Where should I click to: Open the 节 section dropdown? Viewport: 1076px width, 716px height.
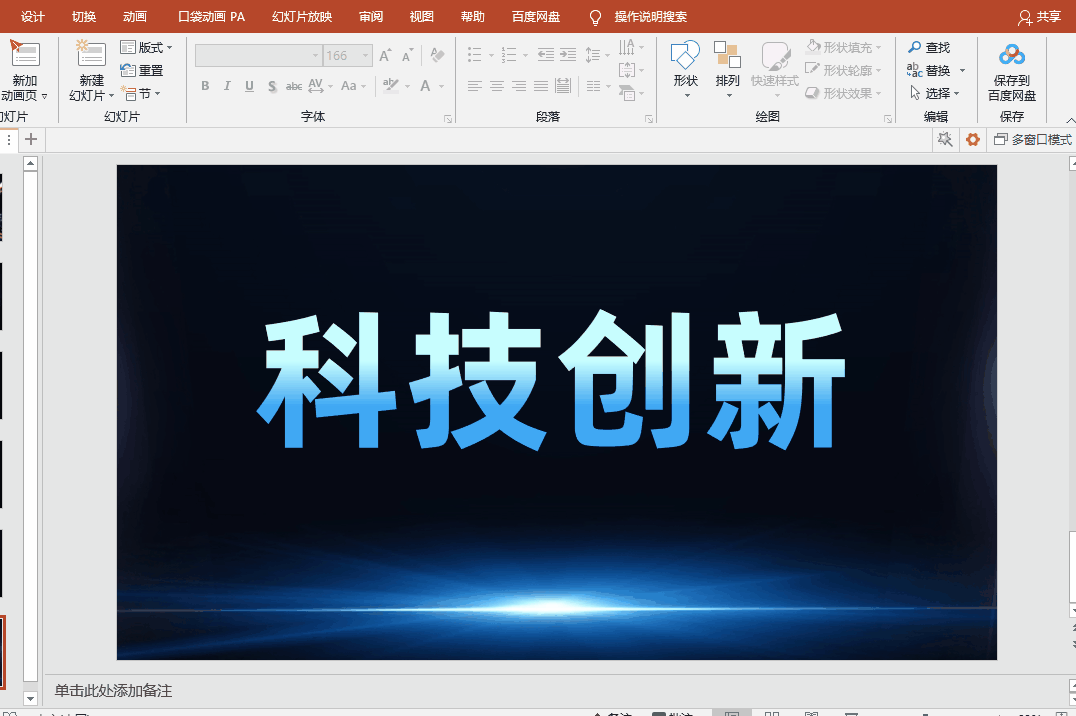coord(141,93)
